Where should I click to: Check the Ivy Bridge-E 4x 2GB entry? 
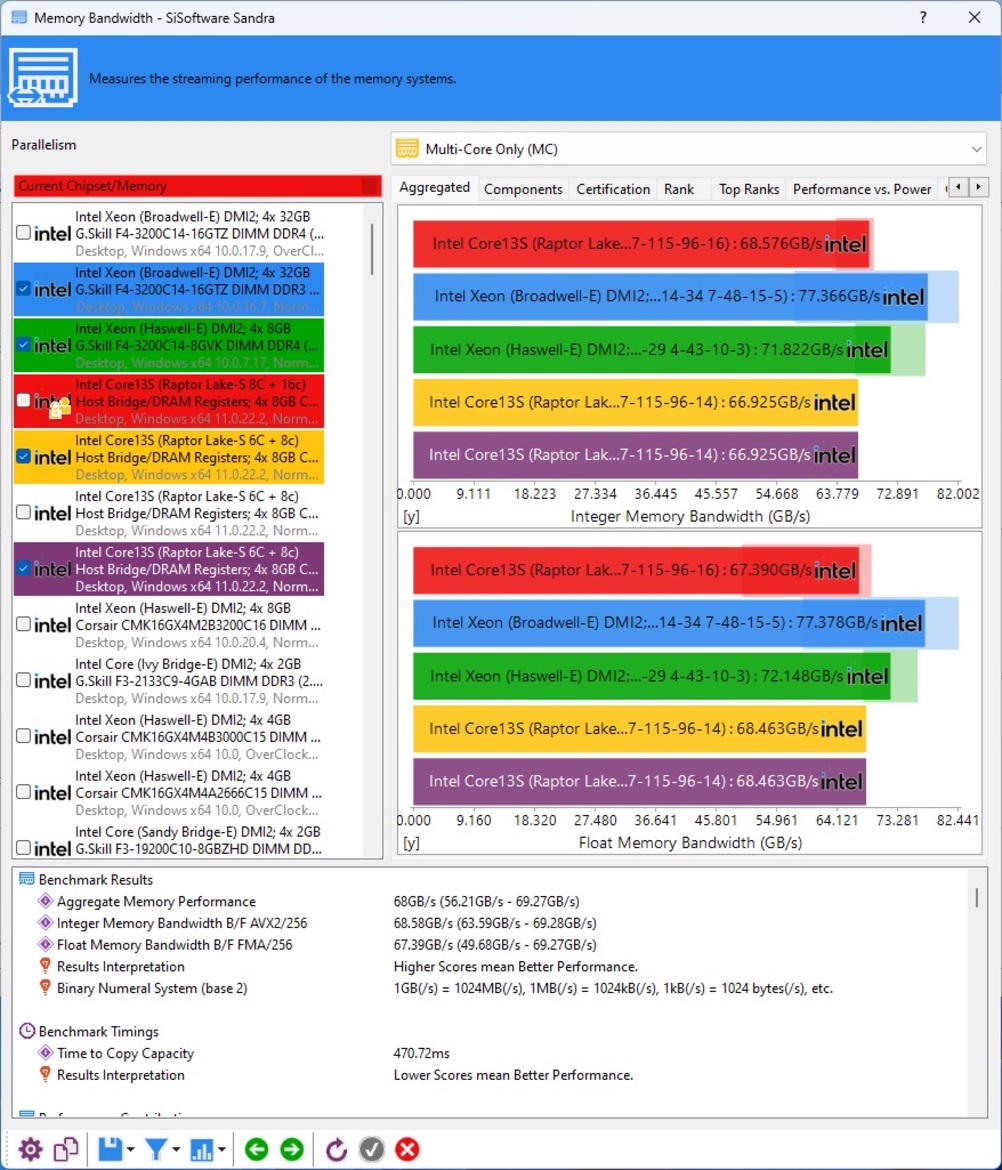23,680
